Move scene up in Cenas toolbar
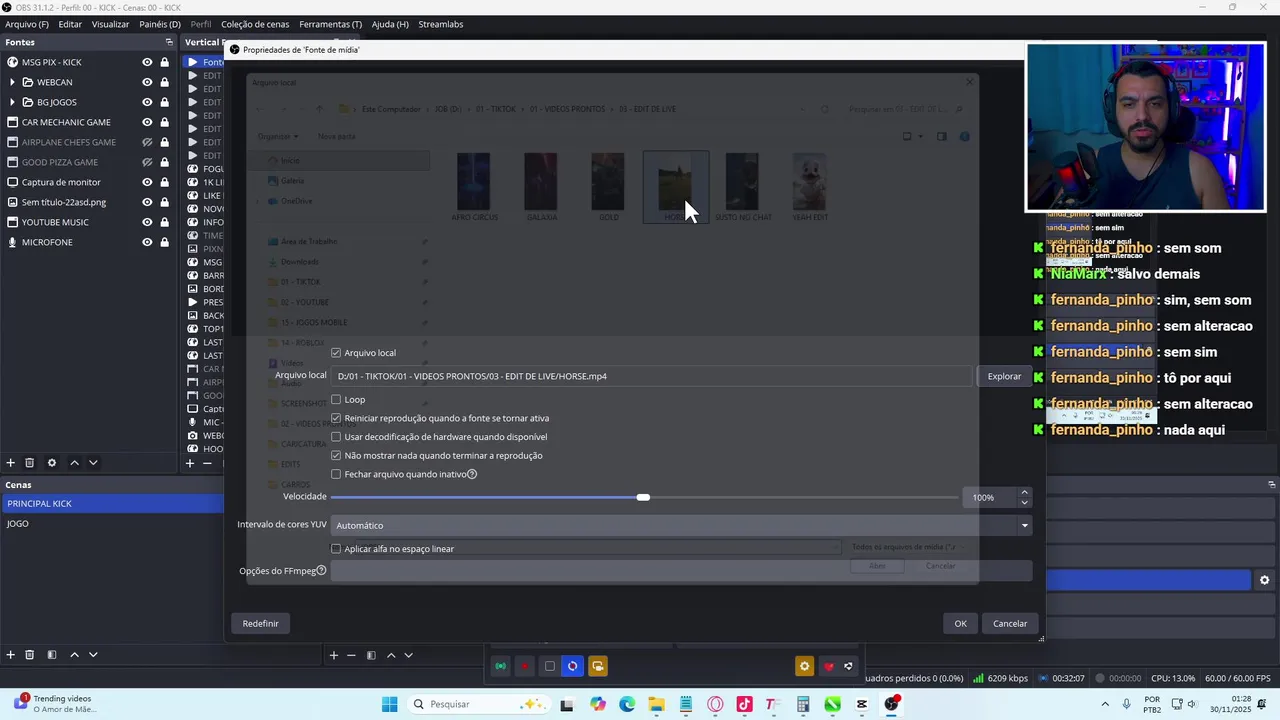This screenshot has width=1280, height=720. point(74,655)
